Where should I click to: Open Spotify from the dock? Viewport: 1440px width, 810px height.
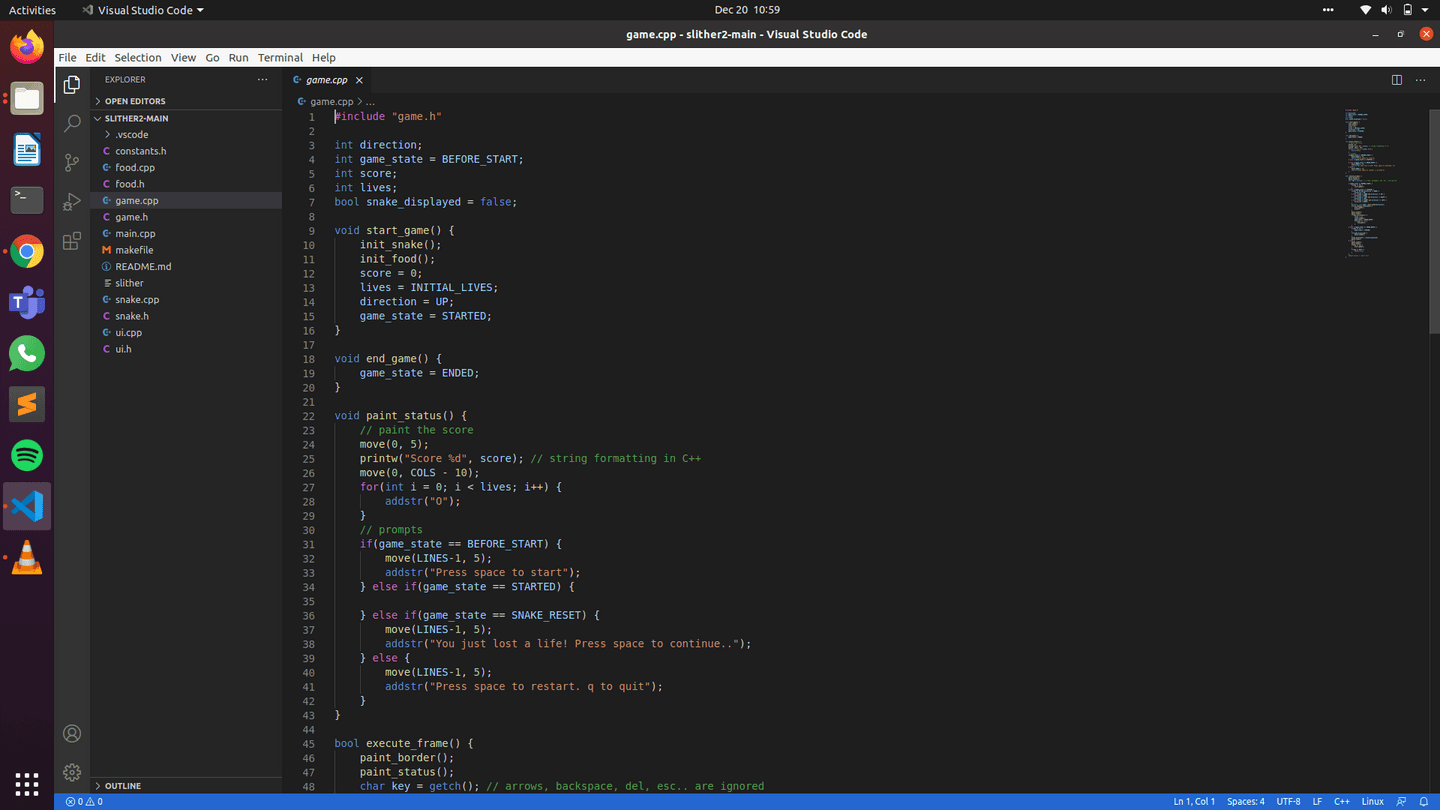(27, 455)
